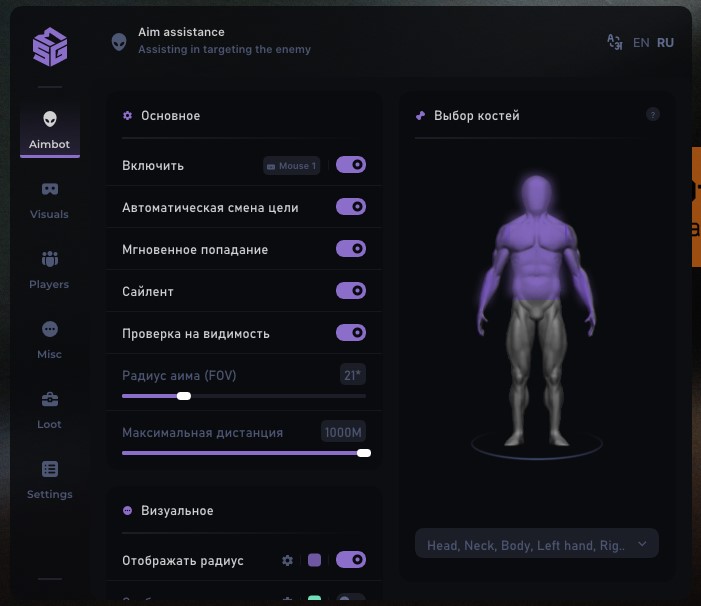Click the alien Aimbot icon in sidebar
701x606 pixels.
pos(49,120)
